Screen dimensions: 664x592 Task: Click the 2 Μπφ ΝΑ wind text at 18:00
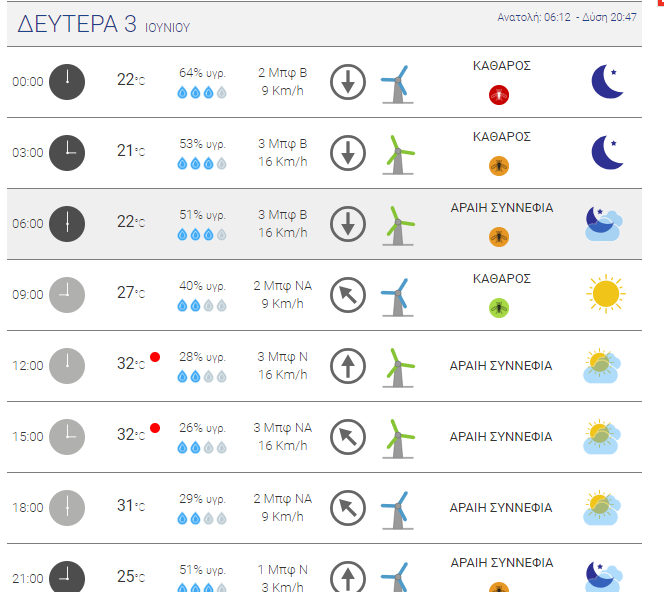[282, 499]
